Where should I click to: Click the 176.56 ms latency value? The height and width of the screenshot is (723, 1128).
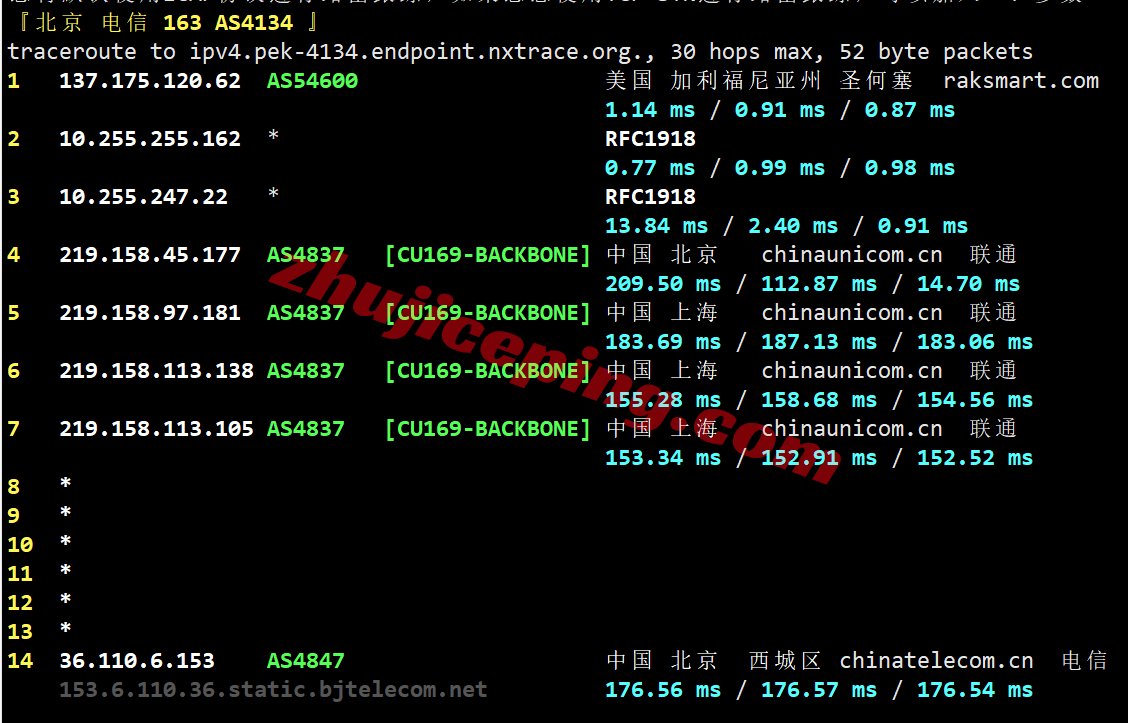[x=662, y=690]
